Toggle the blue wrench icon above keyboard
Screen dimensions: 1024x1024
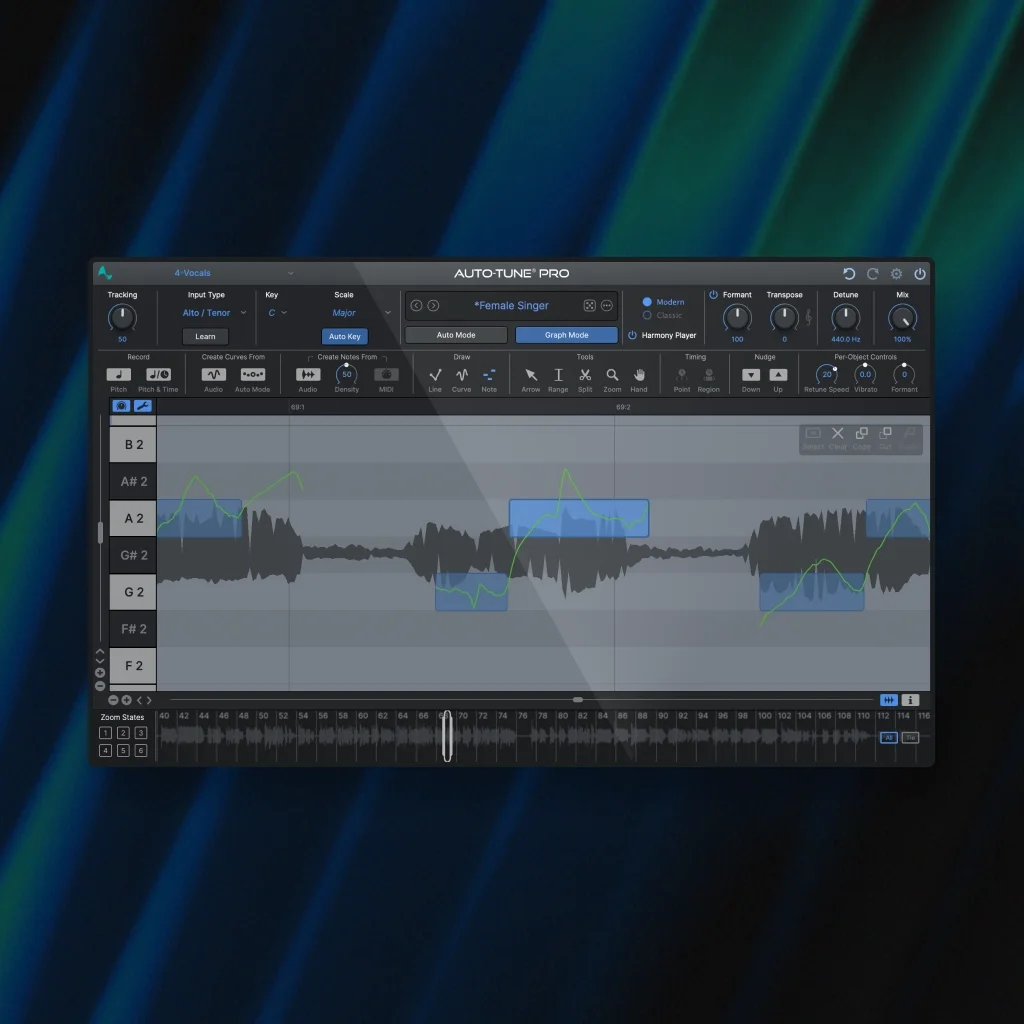point(142,406)
